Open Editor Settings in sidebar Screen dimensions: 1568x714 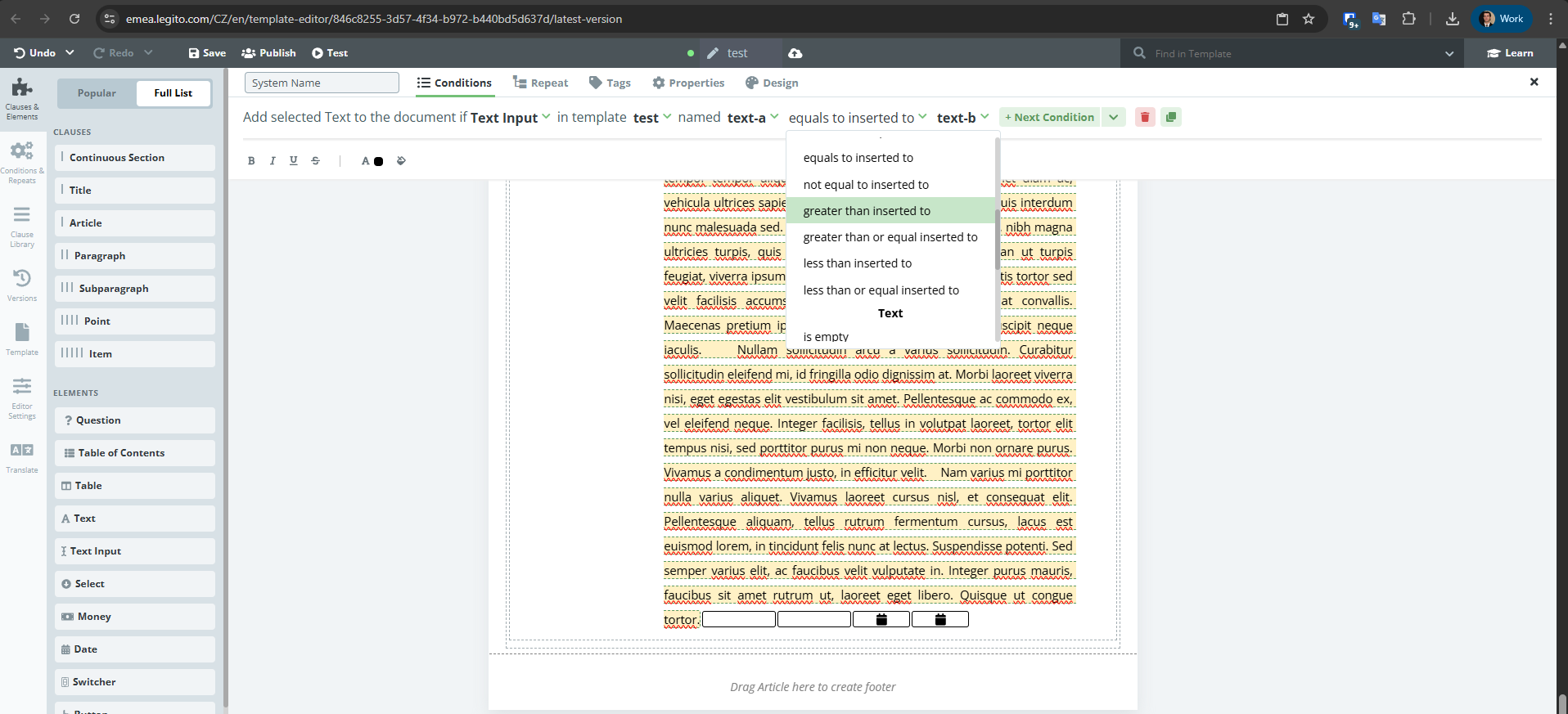click(x=22, y=397)
